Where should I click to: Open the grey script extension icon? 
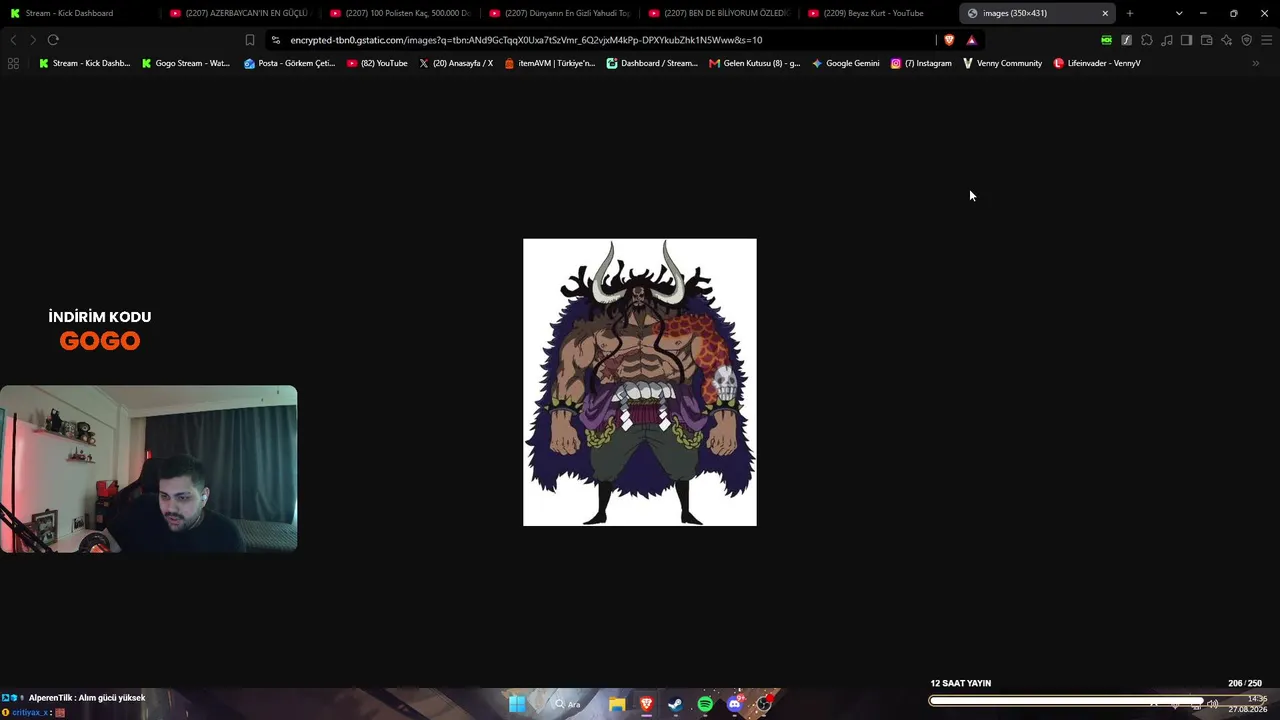tap(1126, 40)
